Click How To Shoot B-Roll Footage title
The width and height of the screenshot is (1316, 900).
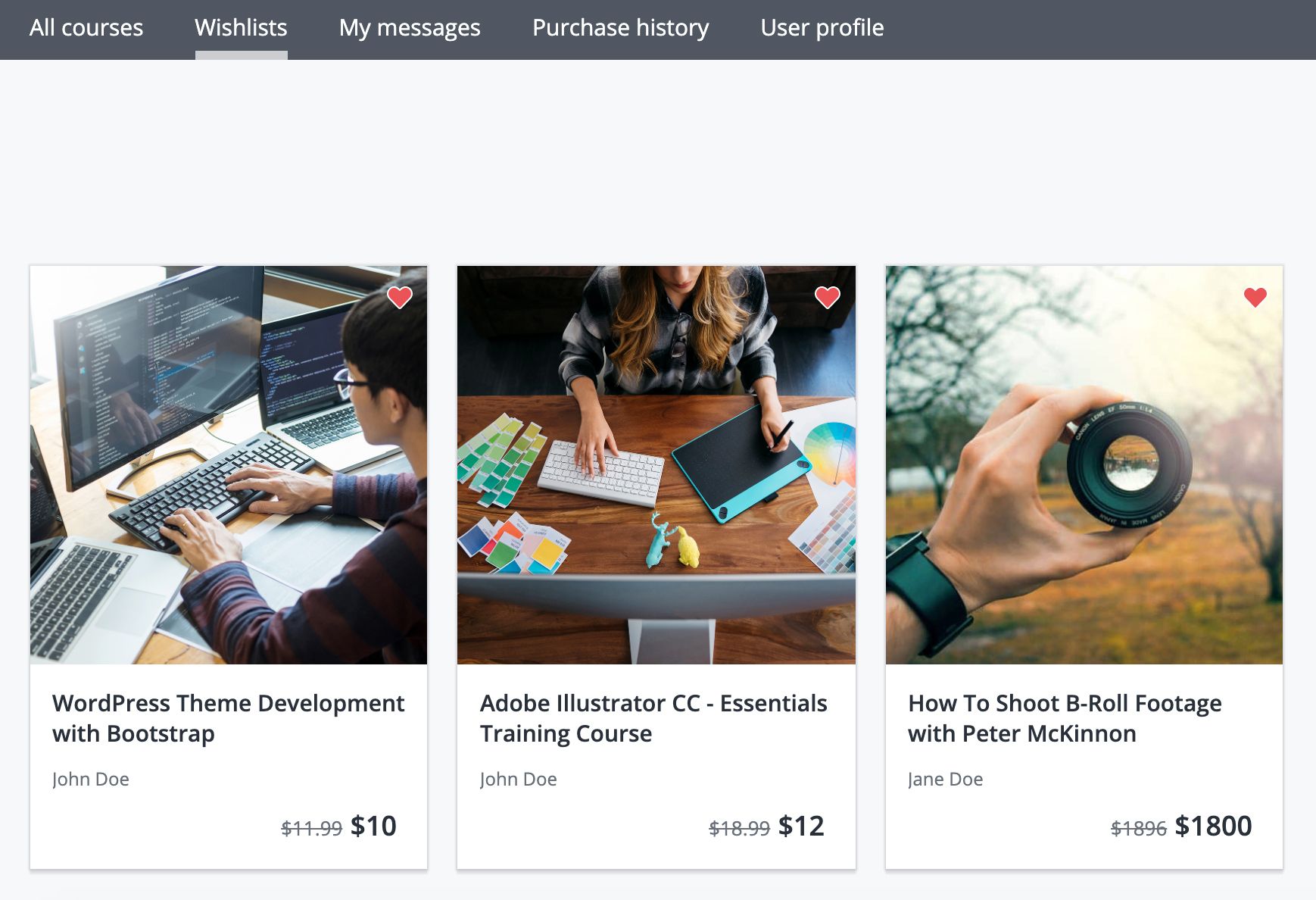pyautogui.click(x=1065, y=718)
